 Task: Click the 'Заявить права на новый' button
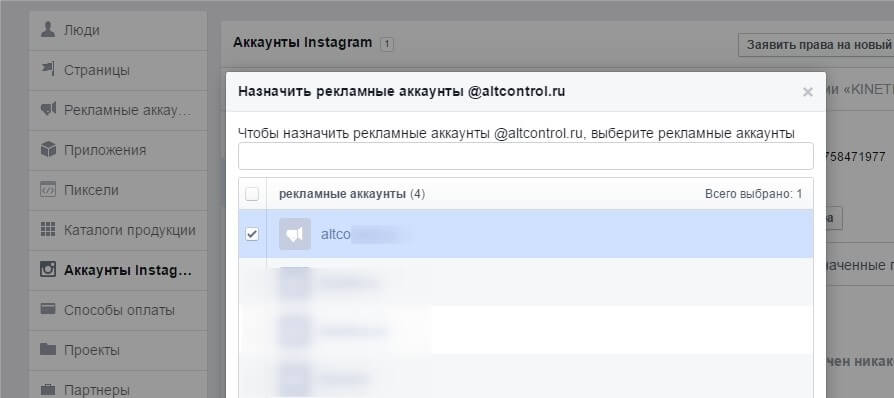click(x=816, y=44)
